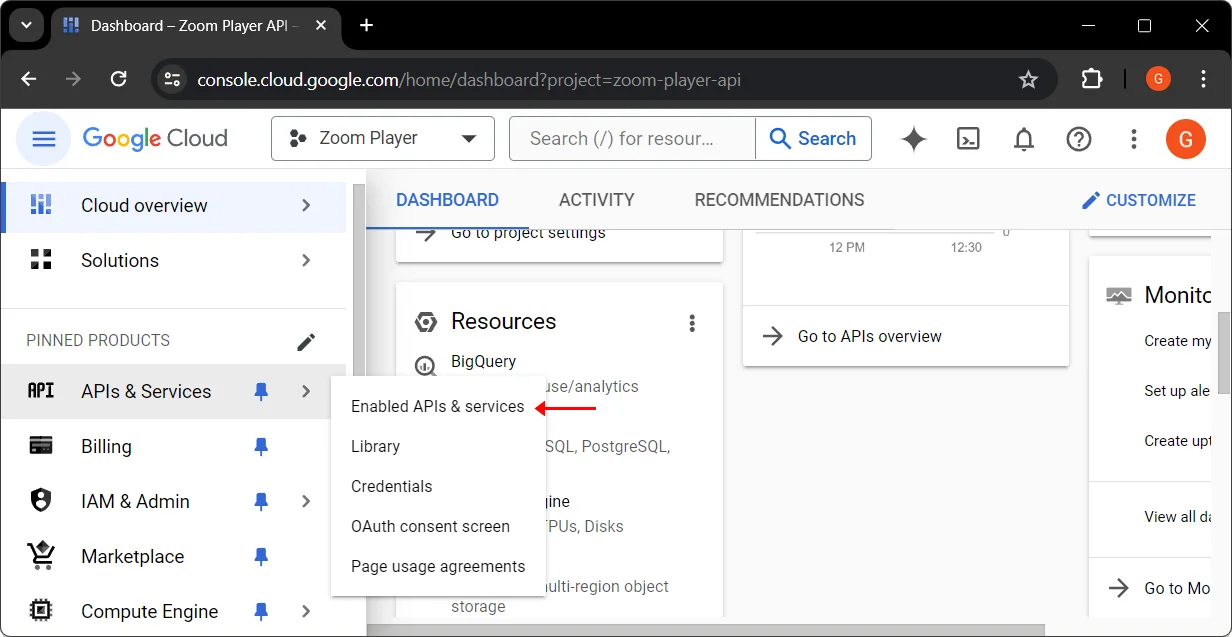This screenshot has width=1232, height=637.
Task: Expand IAM & Admin submenu chevron
Action: pos(306,501)
